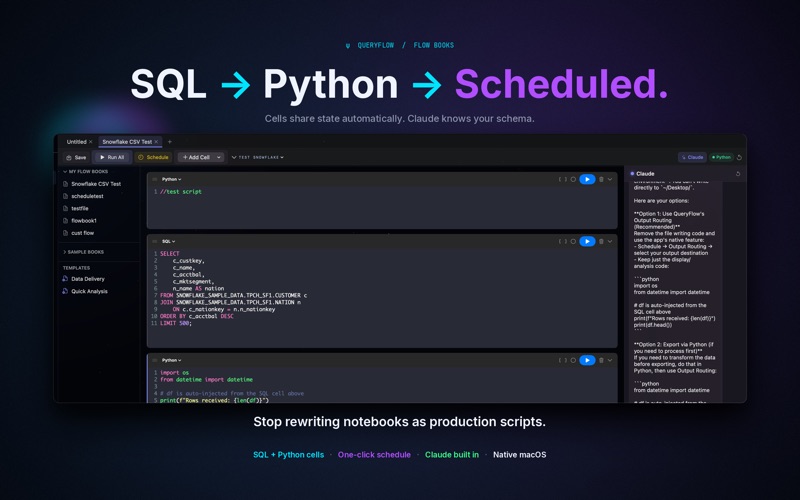The width and height of the screenshot is (800, 500).
Task: Click refresh icon in Claude panel header
Action: pos(738,174)
